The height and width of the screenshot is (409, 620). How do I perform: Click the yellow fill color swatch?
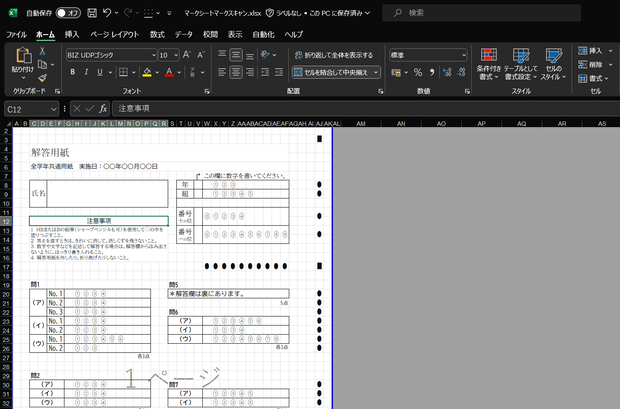tap(147, 72)
